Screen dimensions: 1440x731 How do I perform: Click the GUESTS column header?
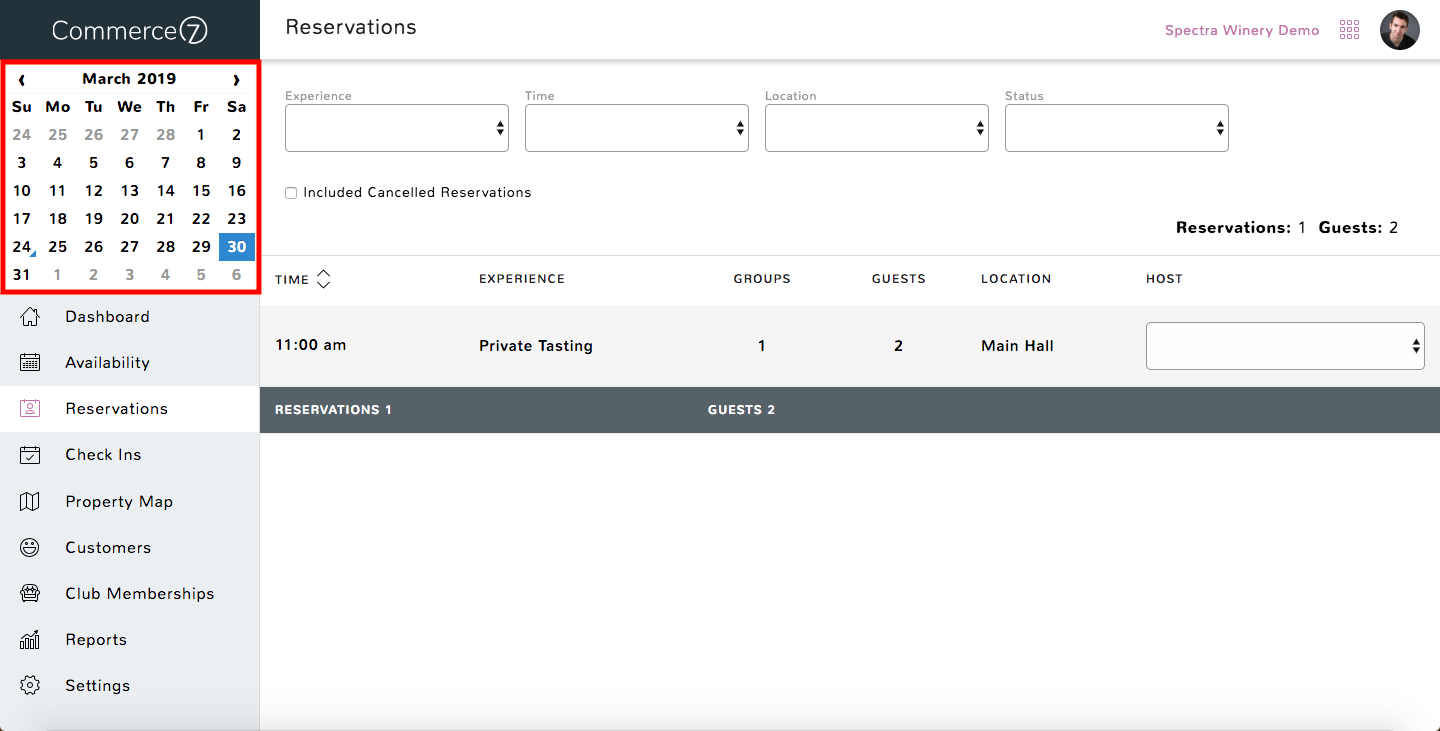point(899,279)
